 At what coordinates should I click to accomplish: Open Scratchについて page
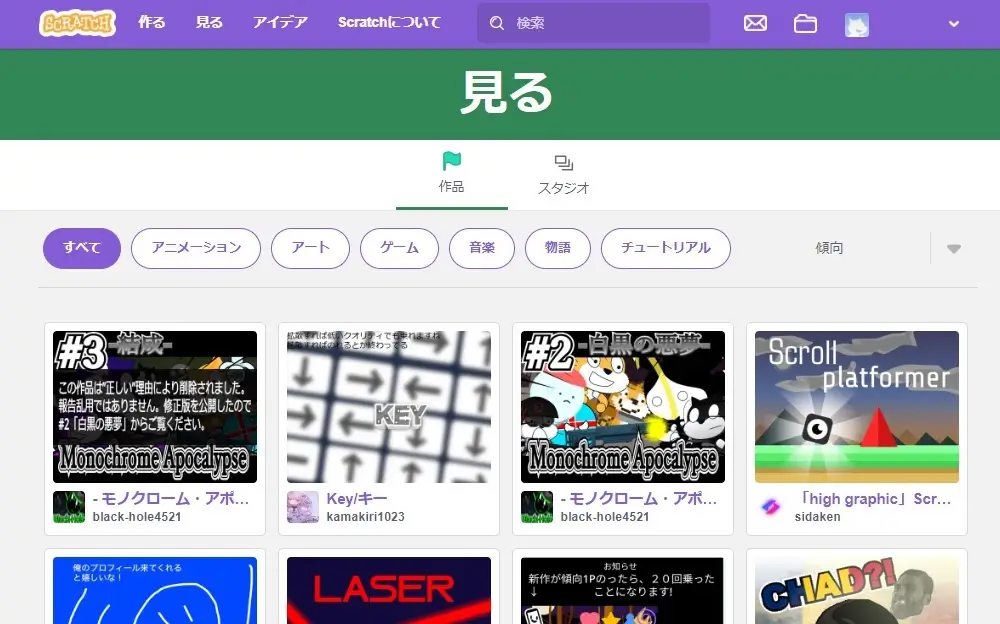389,22
